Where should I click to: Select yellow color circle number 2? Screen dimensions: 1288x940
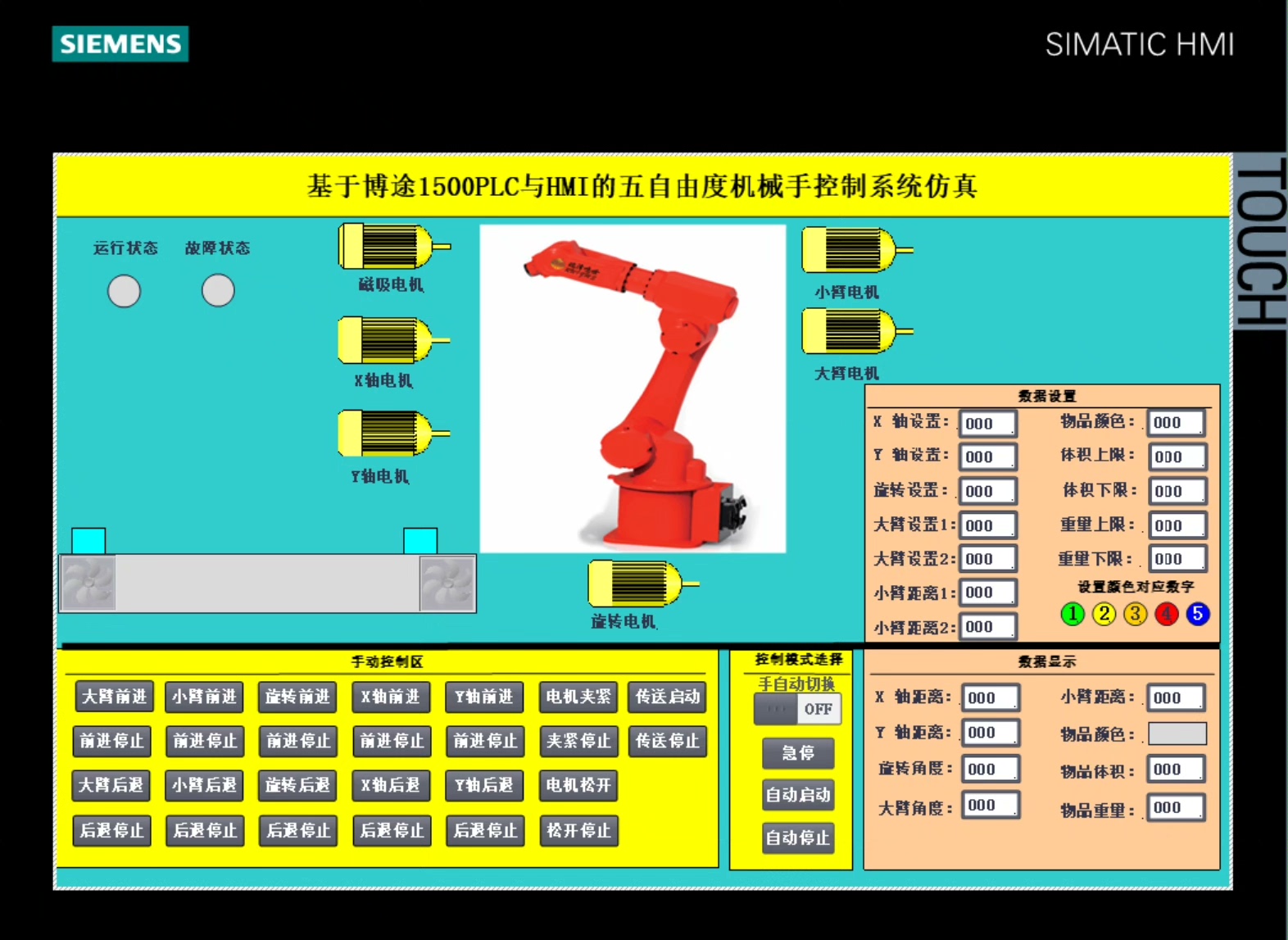pyautogui.click(x=1104, y=614)
